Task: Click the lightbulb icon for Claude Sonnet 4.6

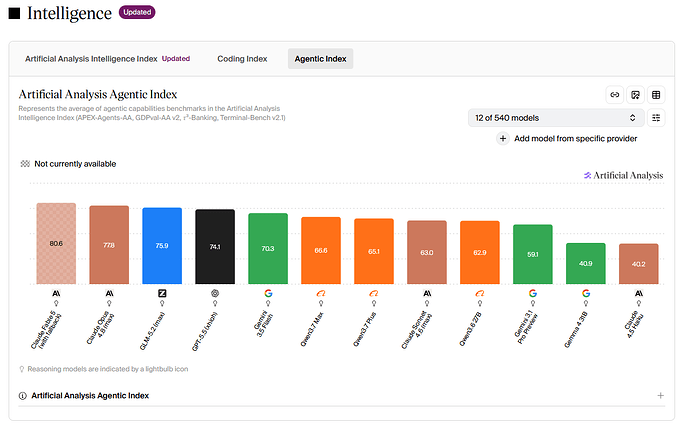Action: tap(427, 303)
